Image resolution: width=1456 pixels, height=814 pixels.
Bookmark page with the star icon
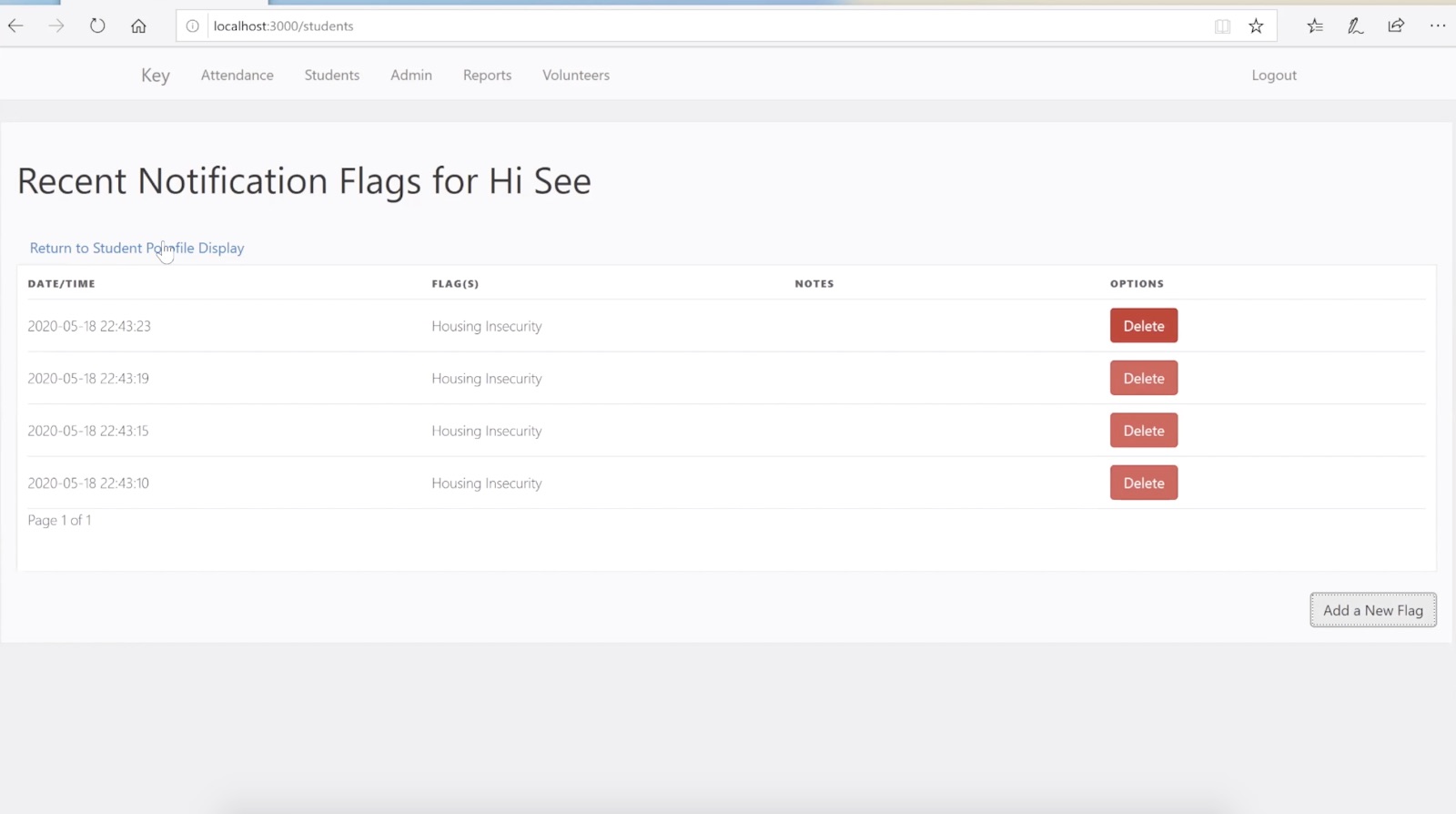[1256, 26]
